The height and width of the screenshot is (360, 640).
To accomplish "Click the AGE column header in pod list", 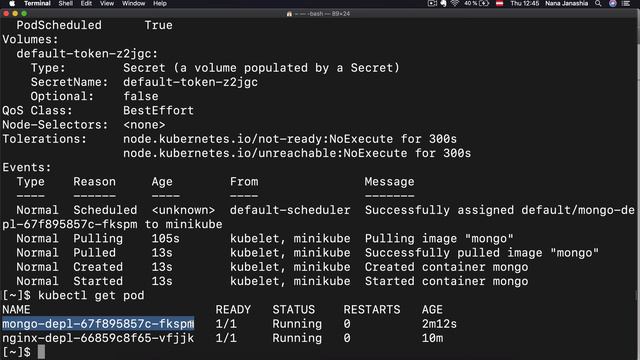I will 432,309.
